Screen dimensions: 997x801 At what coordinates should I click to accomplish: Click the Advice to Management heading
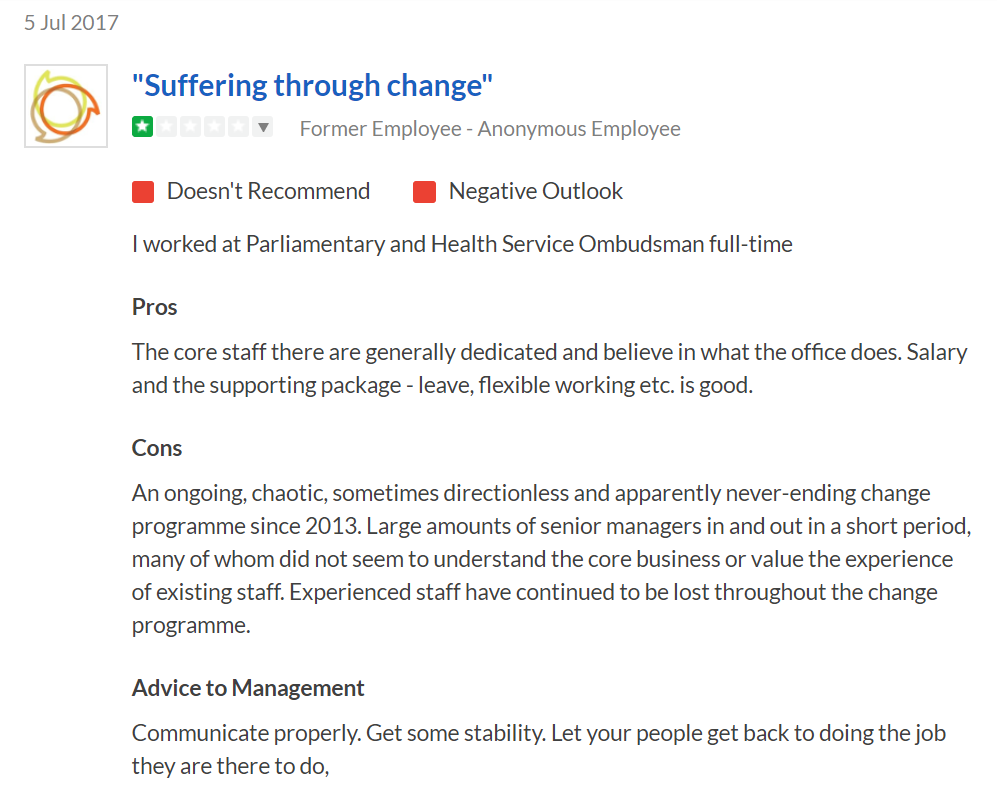pyautogui.click(x=248, y=688)
